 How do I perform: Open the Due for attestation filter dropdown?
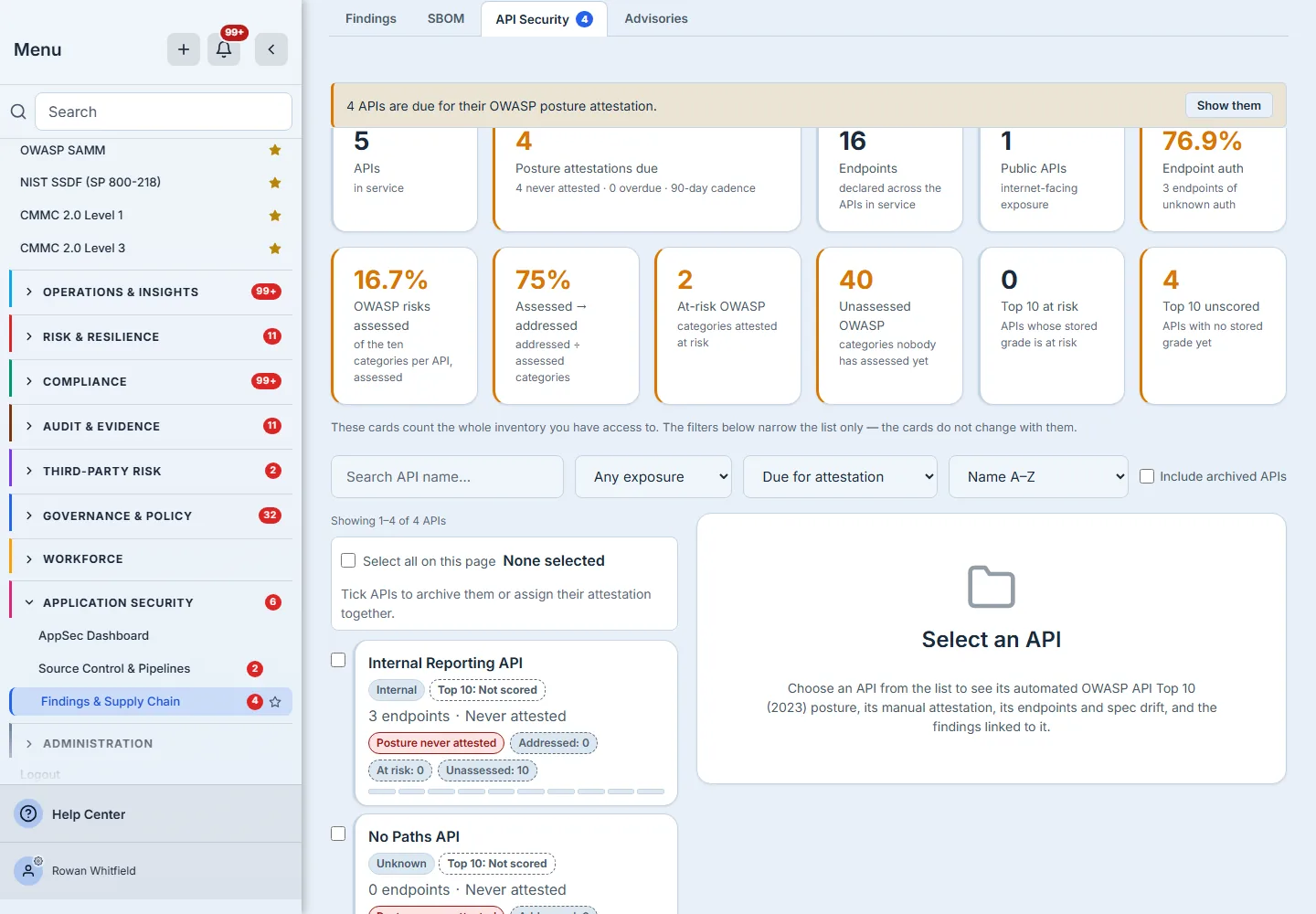coord(840,477)
